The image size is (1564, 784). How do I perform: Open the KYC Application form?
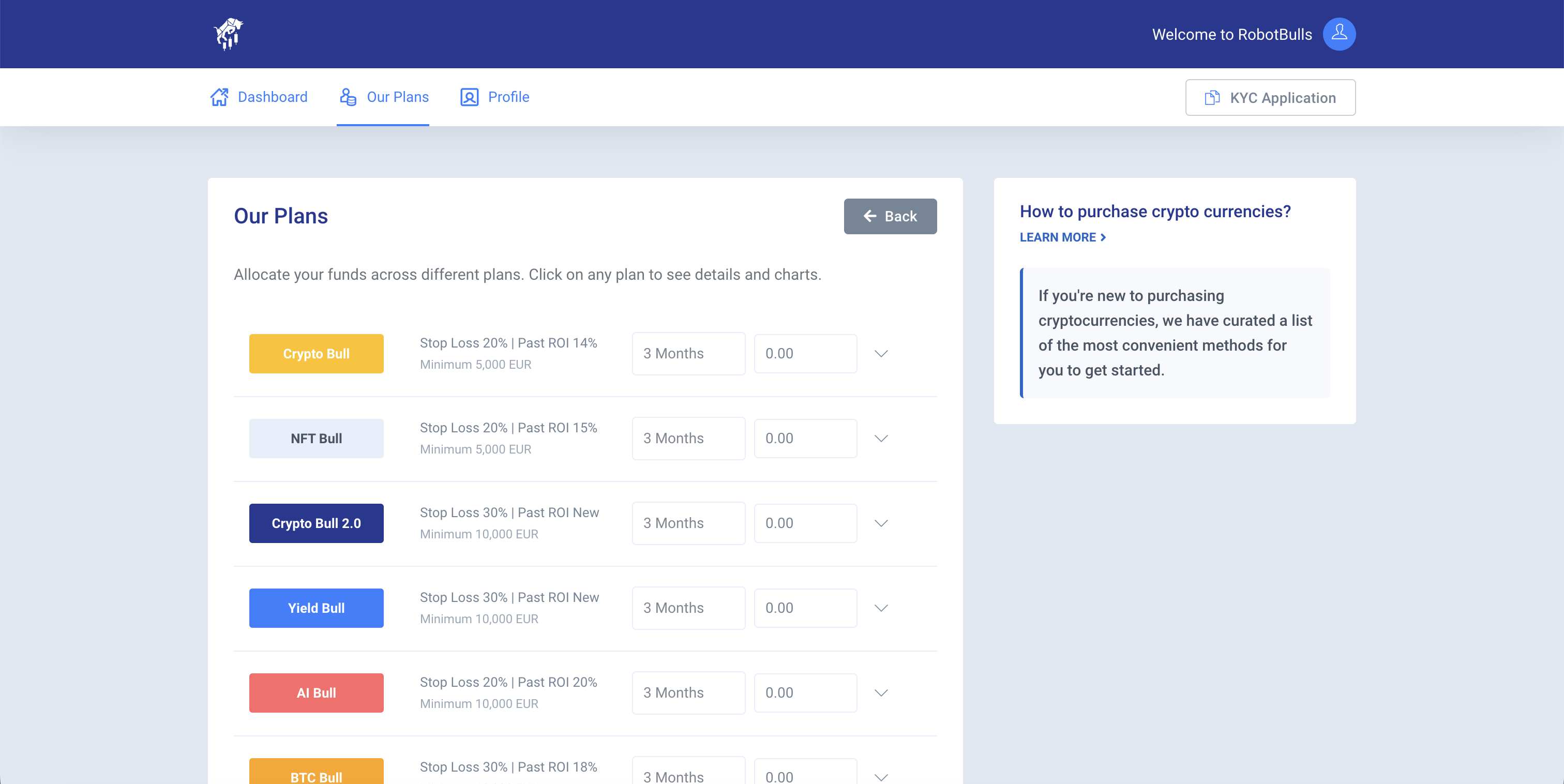tap(1270, 97)
